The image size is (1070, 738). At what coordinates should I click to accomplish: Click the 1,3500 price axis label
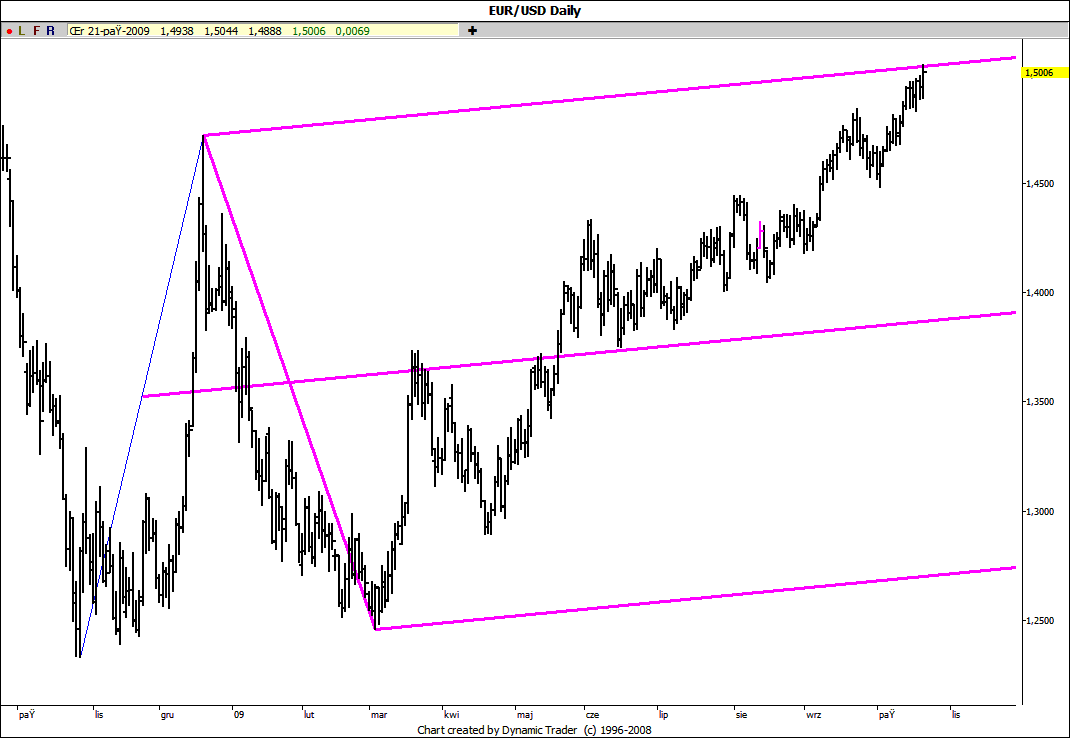coord(1040,402)
